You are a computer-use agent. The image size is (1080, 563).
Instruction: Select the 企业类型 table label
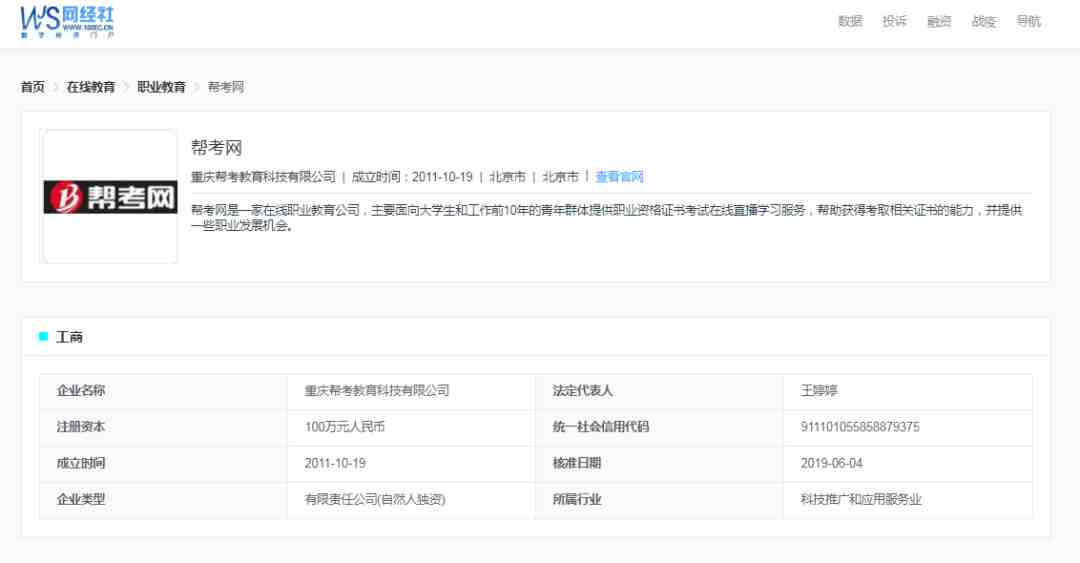click(81, 499)
